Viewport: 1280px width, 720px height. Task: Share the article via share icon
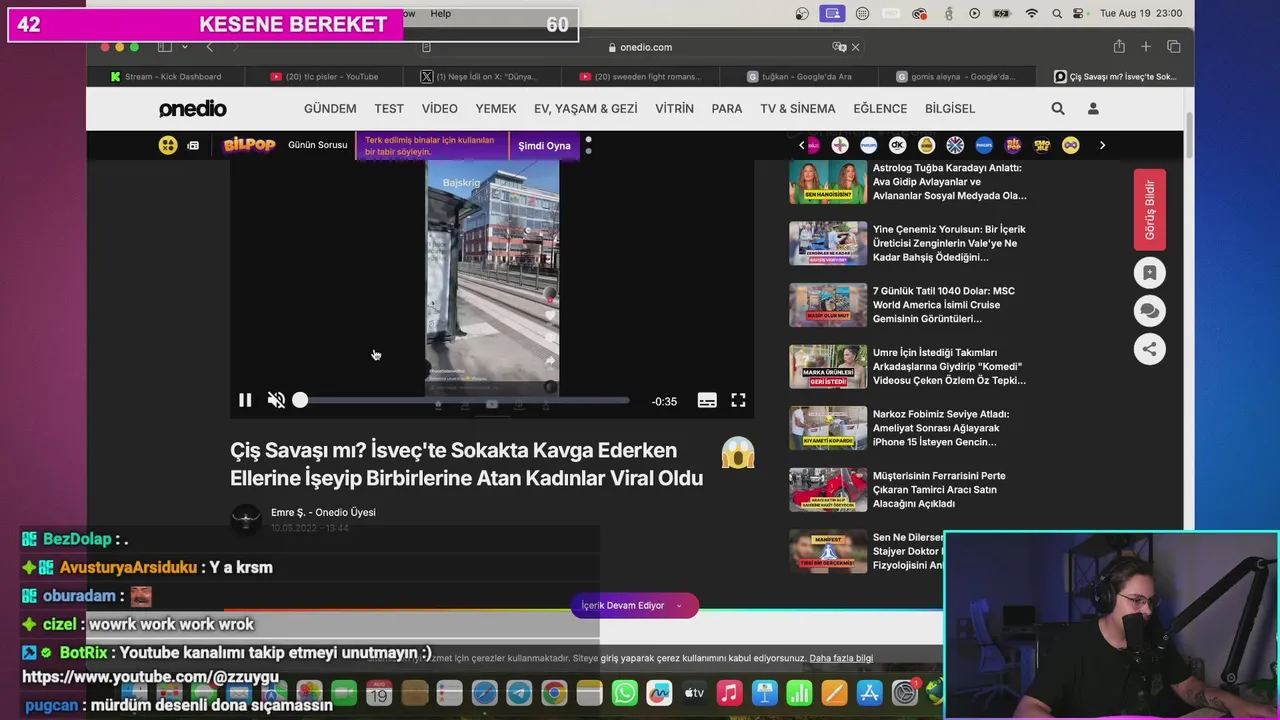[x=1149, y=349]
